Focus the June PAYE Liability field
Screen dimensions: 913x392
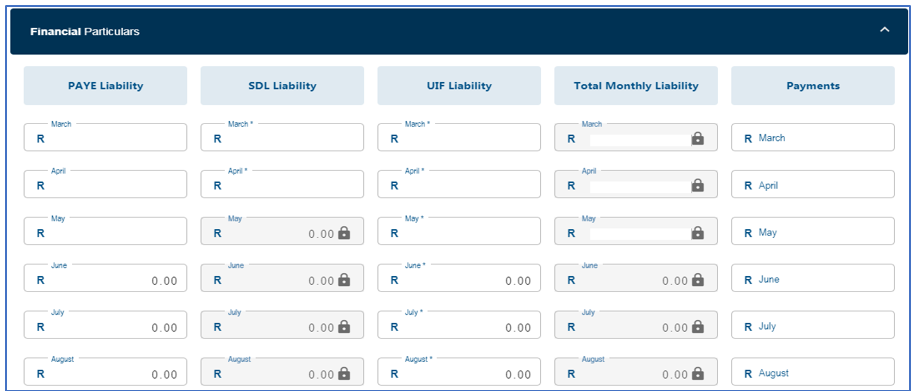pyautogui.click(x=105, y=278)
